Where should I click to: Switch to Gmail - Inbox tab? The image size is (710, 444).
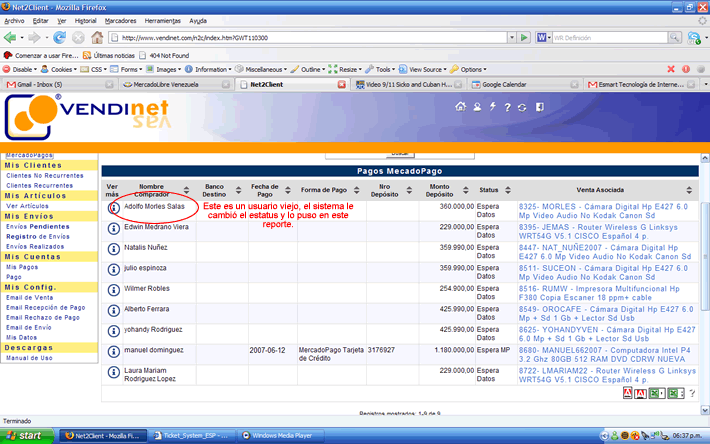(x=60, y=85)
